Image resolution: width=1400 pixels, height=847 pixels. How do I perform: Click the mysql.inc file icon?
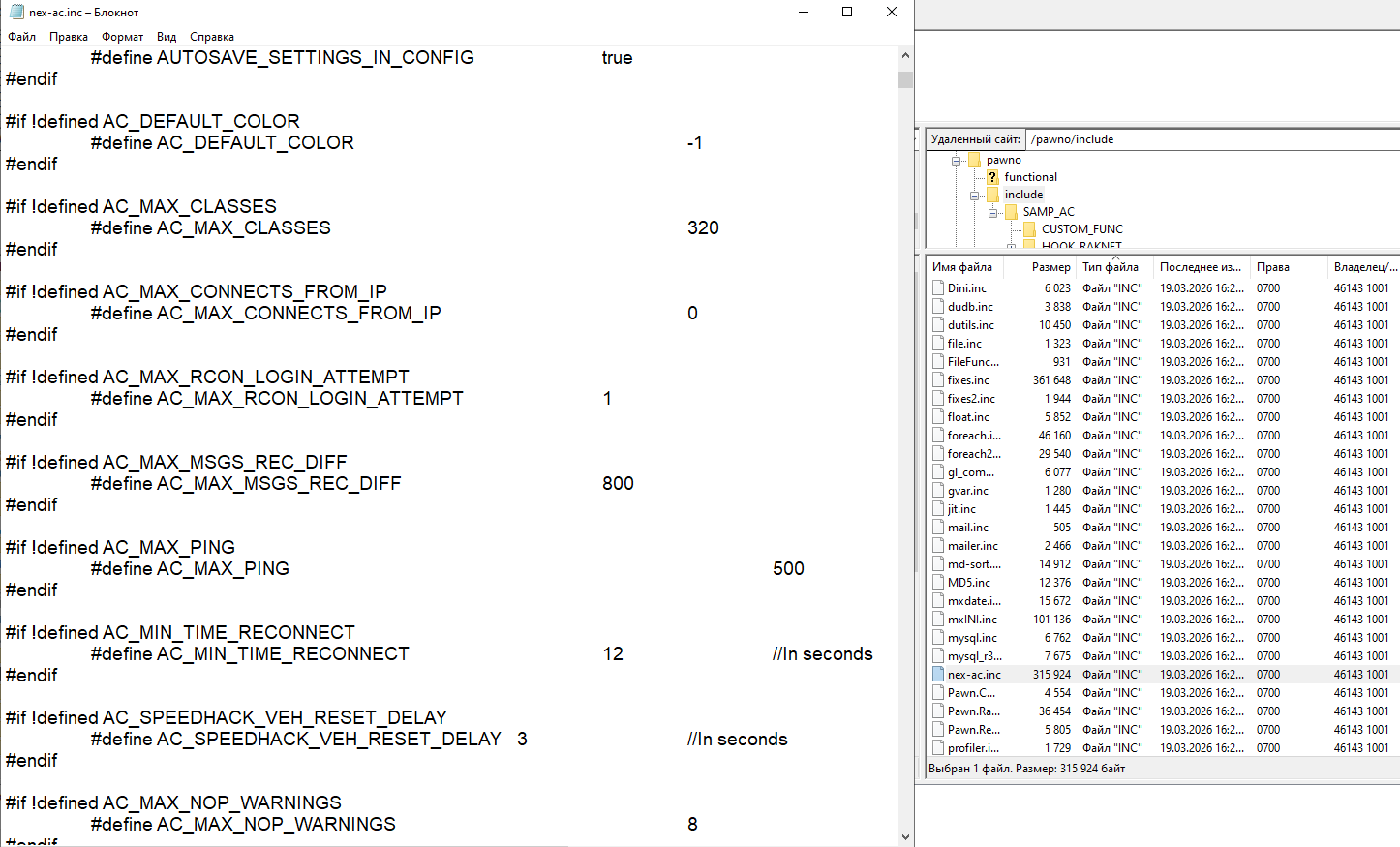pos(938,638)
